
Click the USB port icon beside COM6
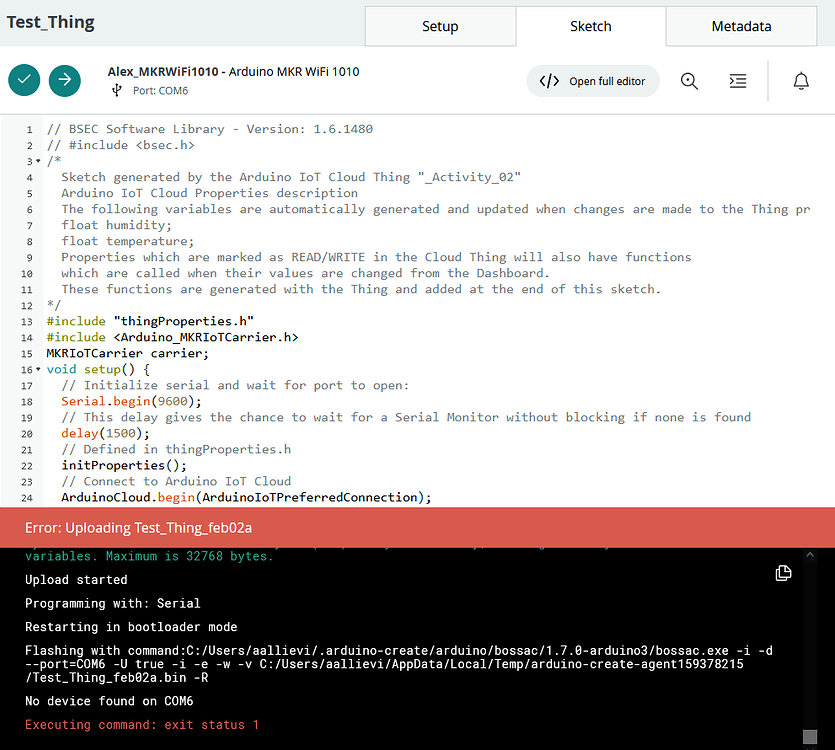pyautogui.click(x=118, y=91)
